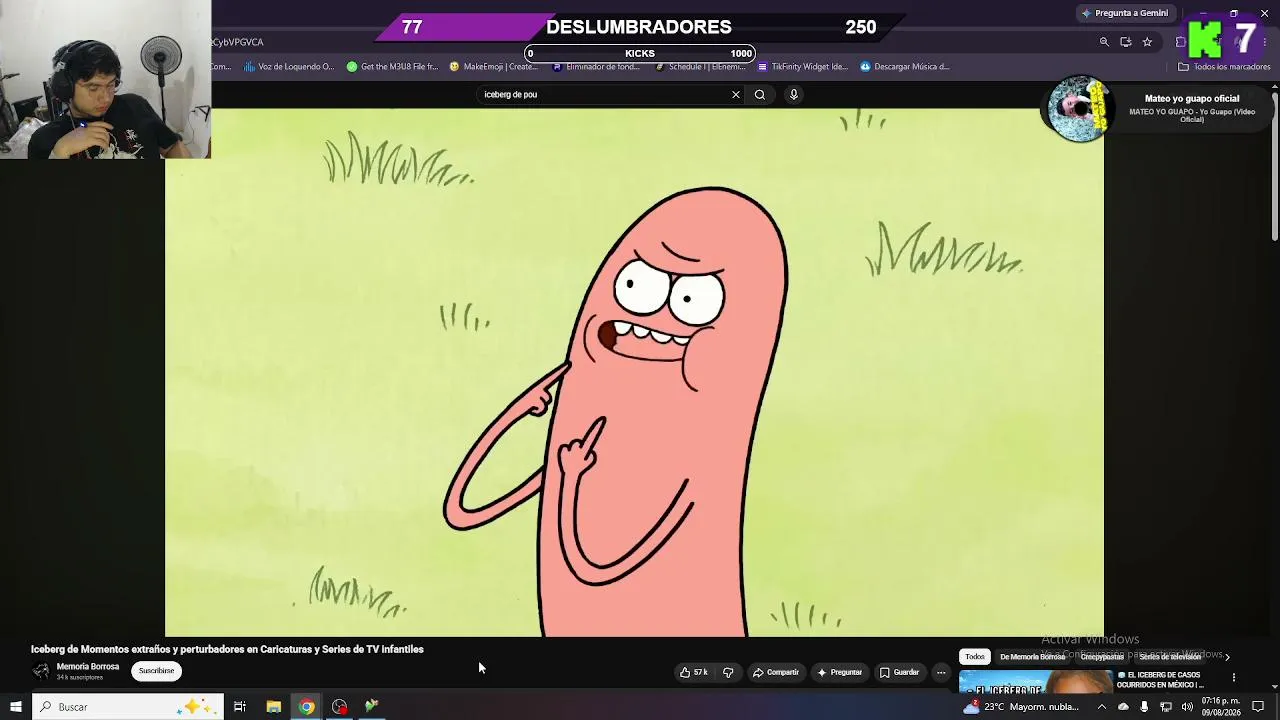Click the video title 'Iceberg de Momentos extraños'
Viewport: 1280px width, 720px height.
[227, 649]
